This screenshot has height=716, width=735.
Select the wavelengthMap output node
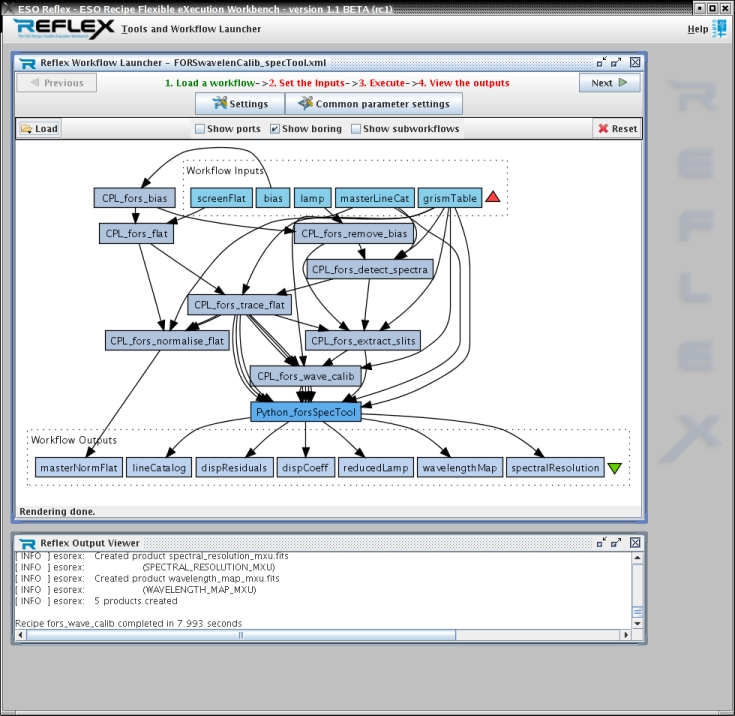tap(459, 467)
